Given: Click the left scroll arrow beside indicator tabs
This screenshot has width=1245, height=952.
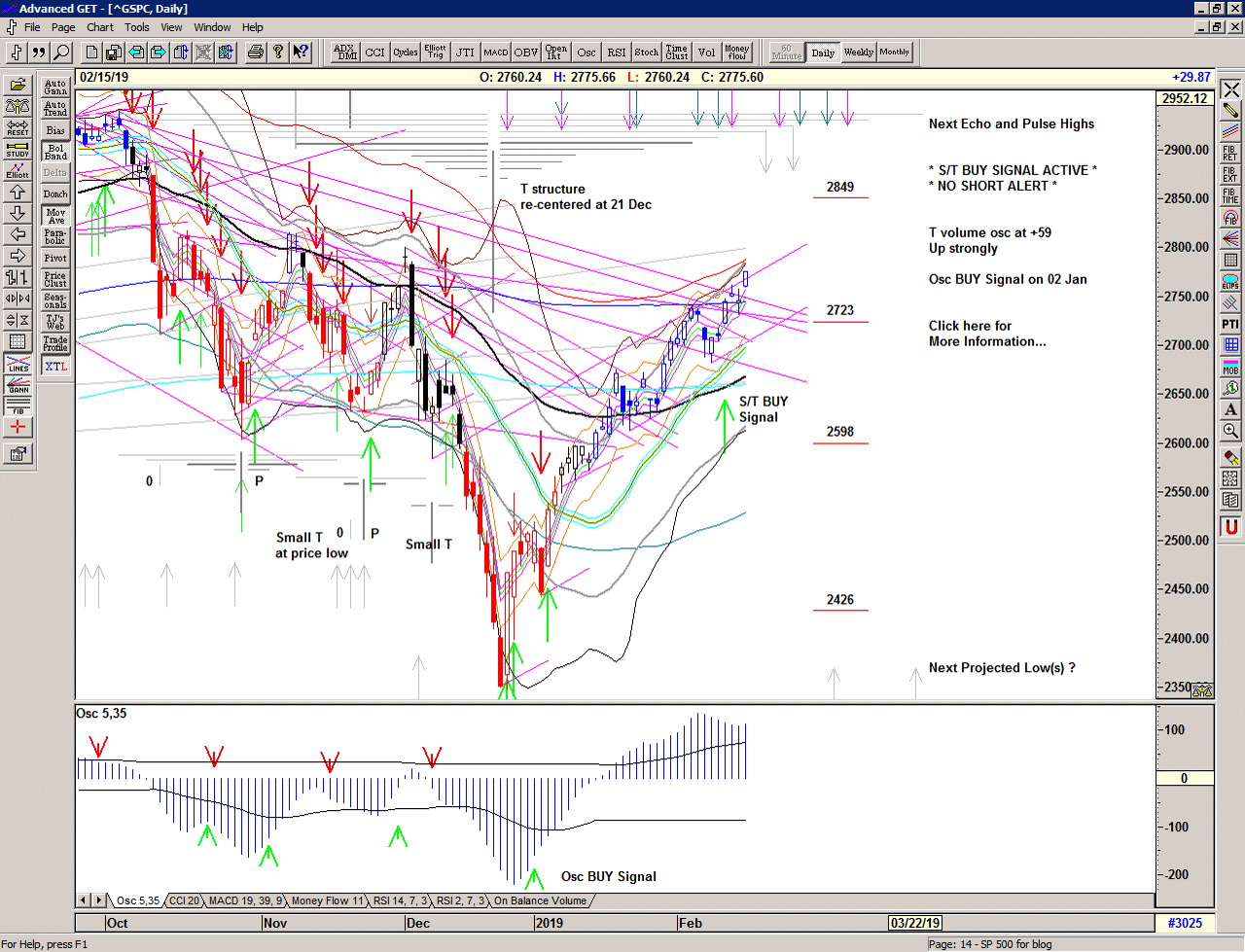Looking at the screenshot, I should point(85,900).
